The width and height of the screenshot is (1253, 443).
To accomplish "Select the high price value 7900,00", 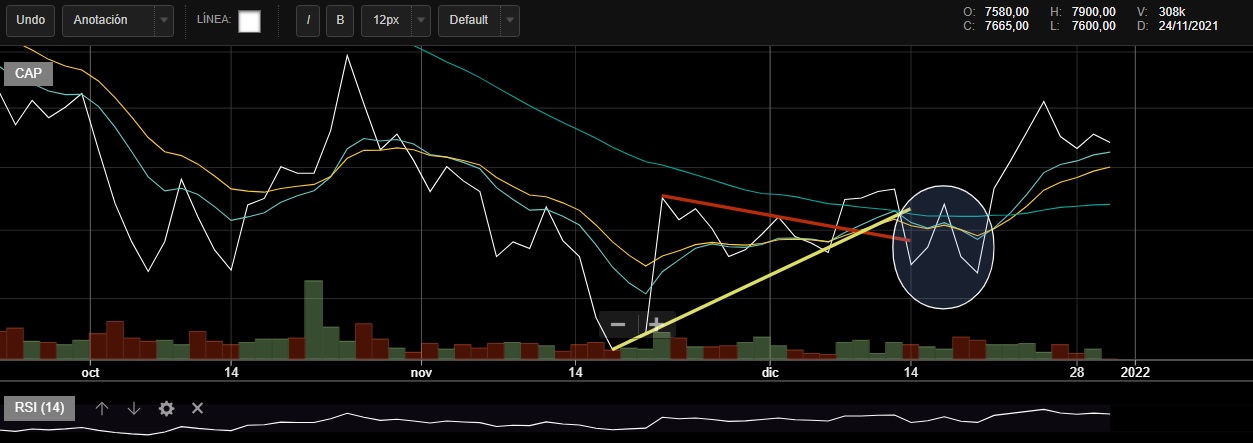I will point(1094,11).
